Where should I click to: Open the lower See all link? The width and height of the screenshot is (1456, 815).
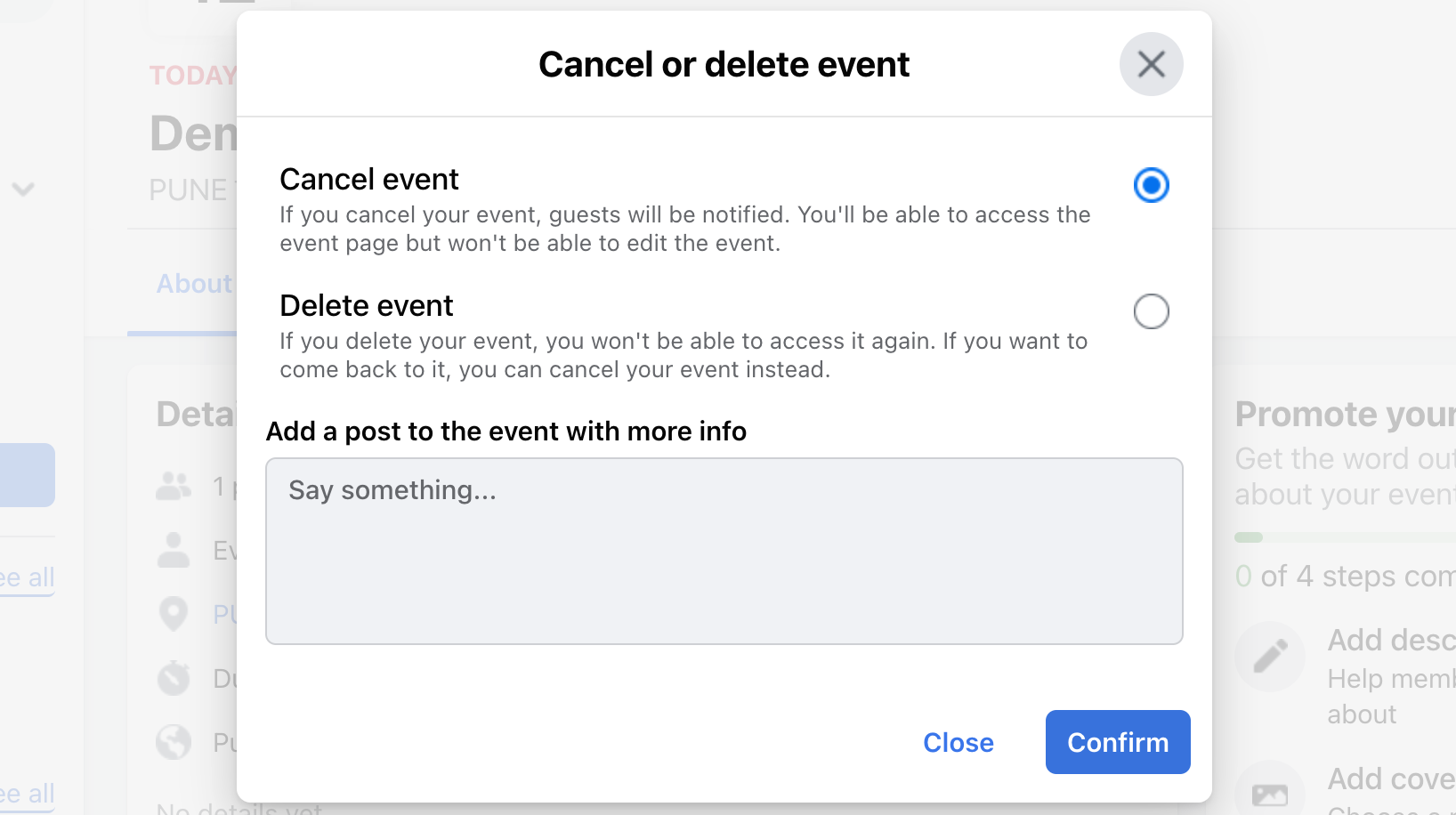(x=27, y=793)
